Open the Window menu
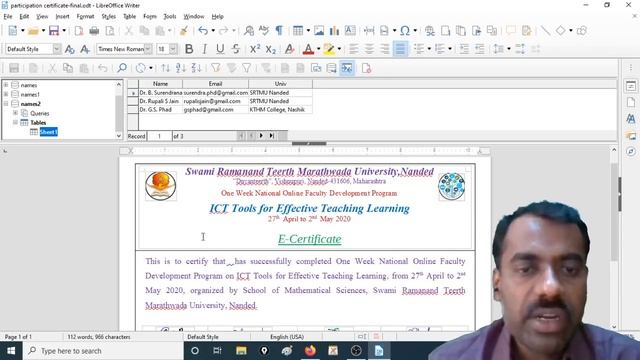This screenshot has height=360, width=640. pyautogui.click(x=193, y=16)
